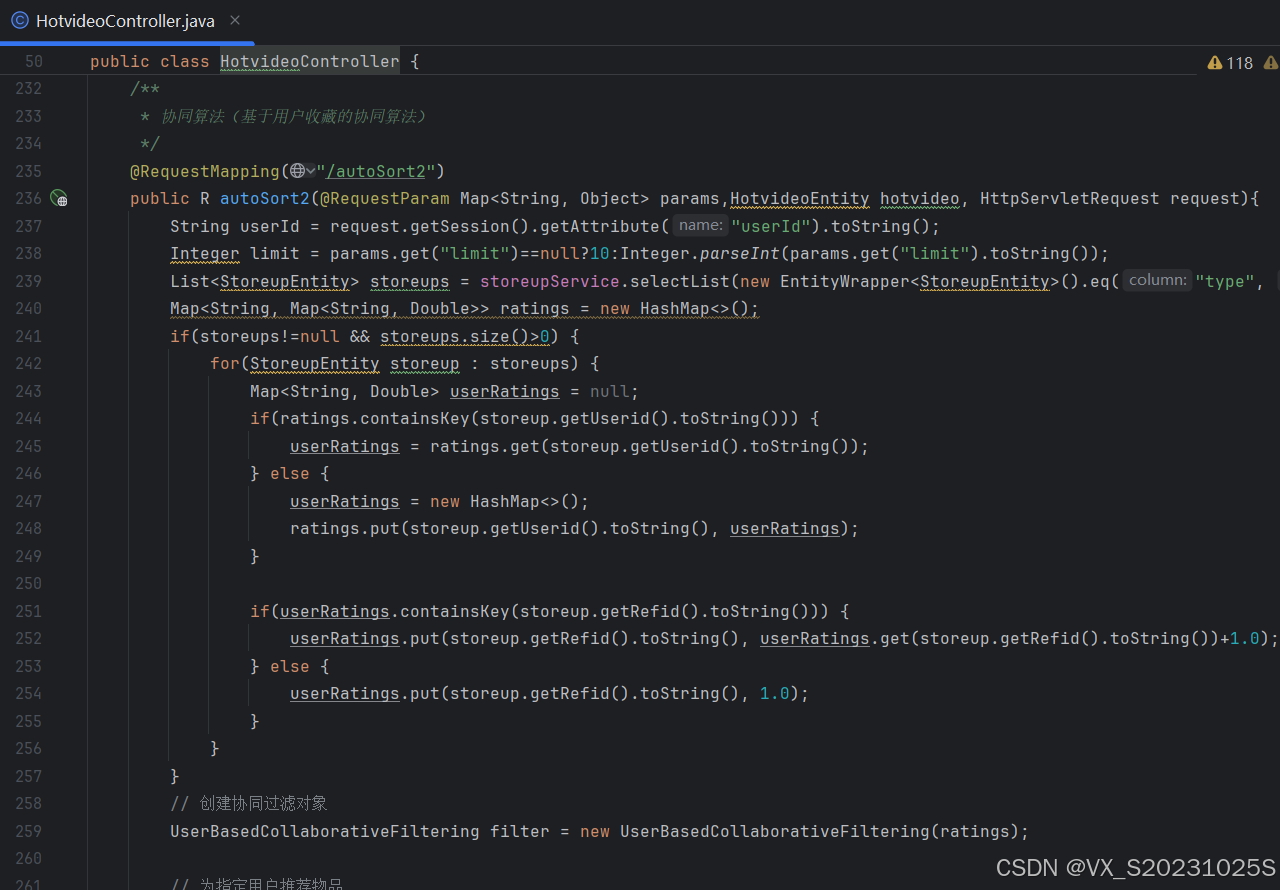Close the HotvideoController.java tab
The image size is (1280, 890).
click(234, 21)
